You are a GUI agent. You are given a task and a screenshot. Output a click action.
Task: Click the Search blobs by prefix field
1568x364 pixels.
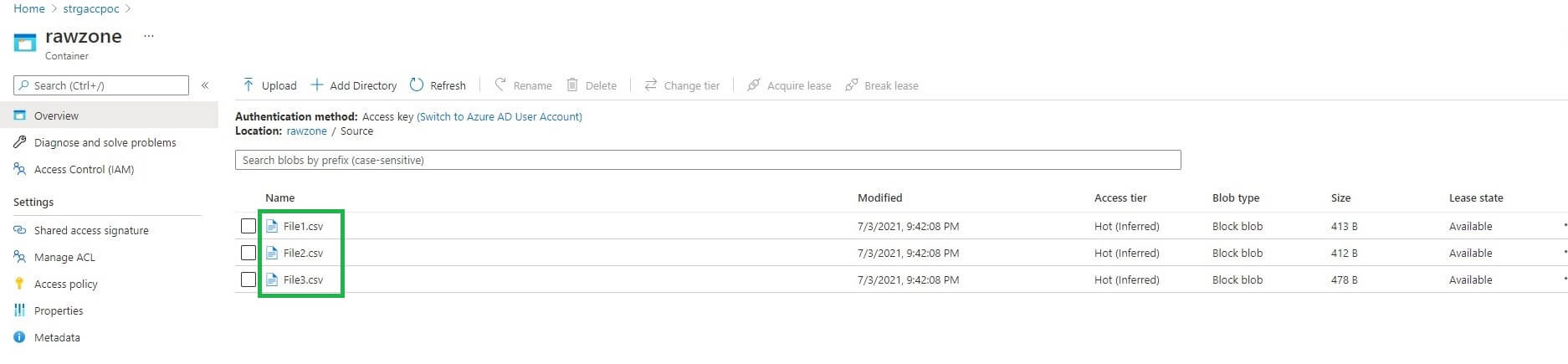[707, 160]
